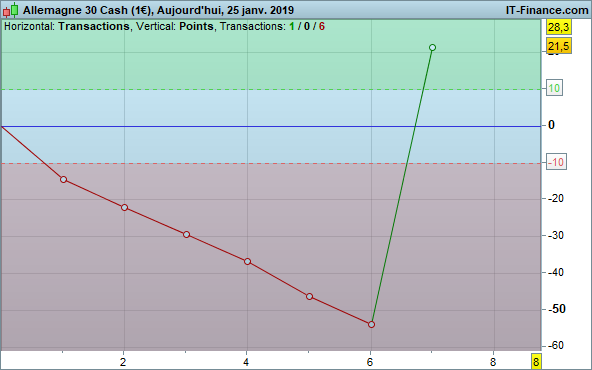Screen dimensions: 592x370
Task: Click the -40 label on vertical axis
Action: (x=556, y=272)
